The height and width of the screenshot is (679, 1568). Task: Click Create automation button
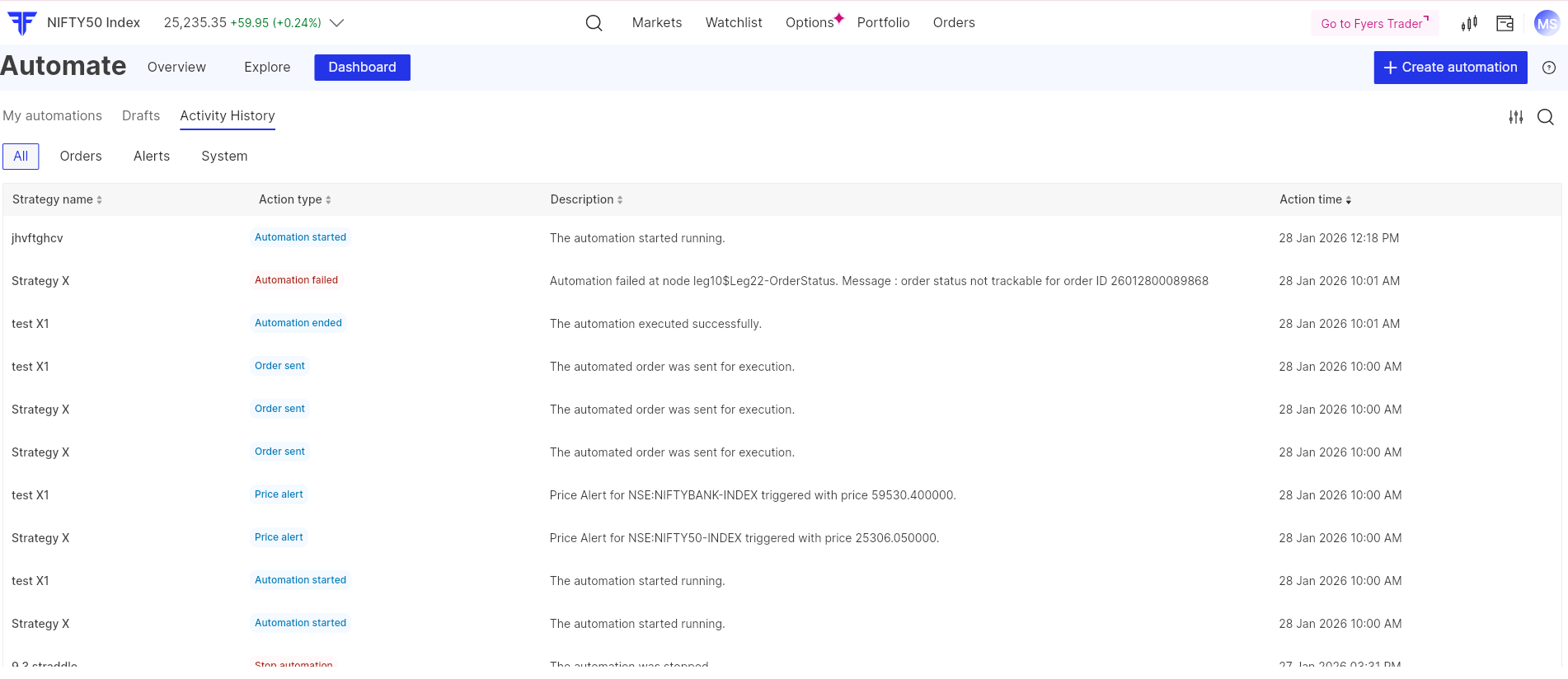click(x=1450, y=68)
